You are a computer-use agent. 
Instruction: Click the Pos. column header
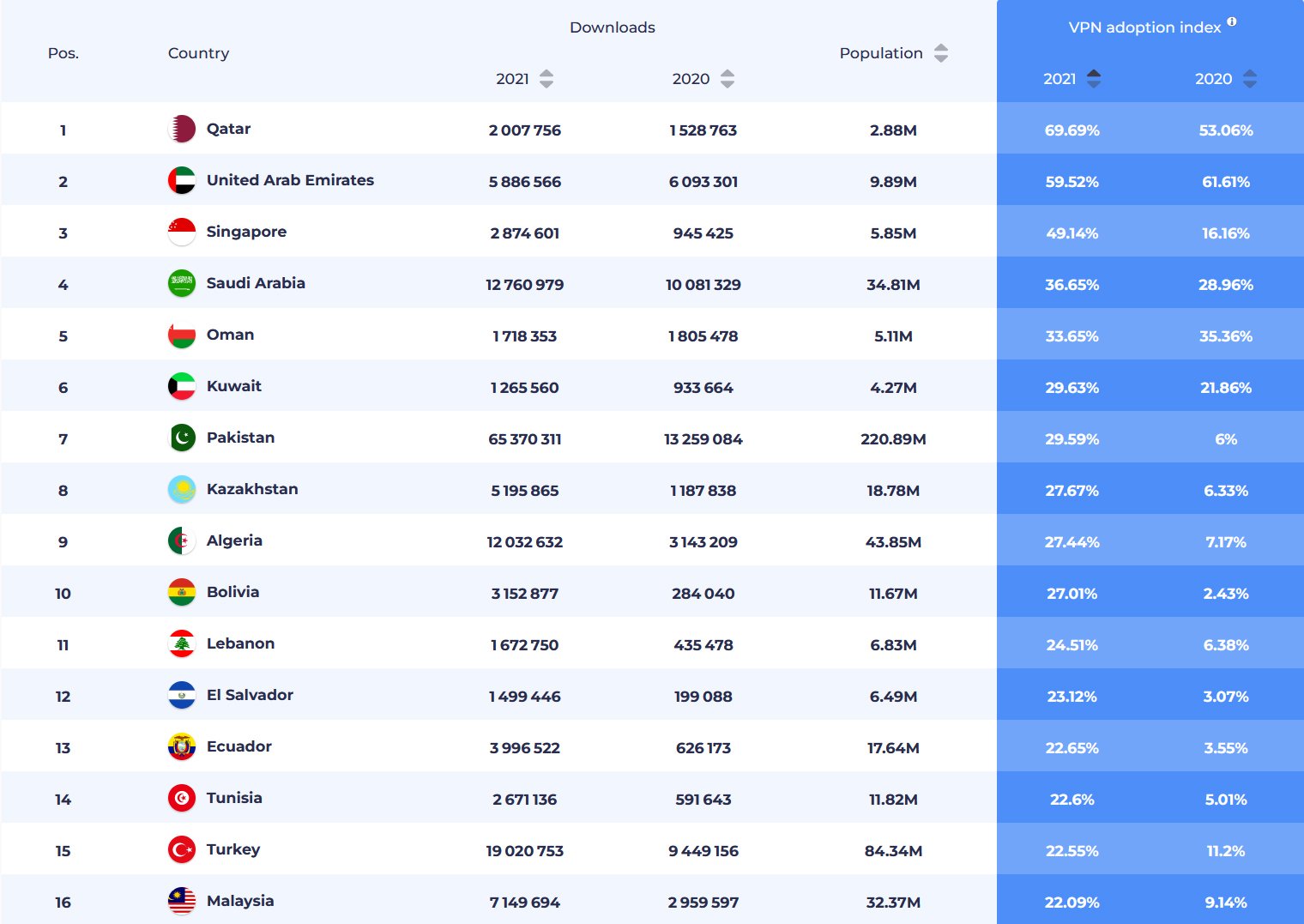click(x=63, y=53)
